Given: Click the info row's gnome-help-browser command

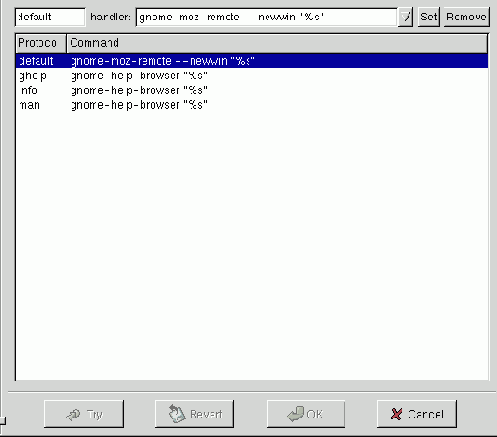Looking at the screenshot, I should pyautogui.click(x=139, y=90).
